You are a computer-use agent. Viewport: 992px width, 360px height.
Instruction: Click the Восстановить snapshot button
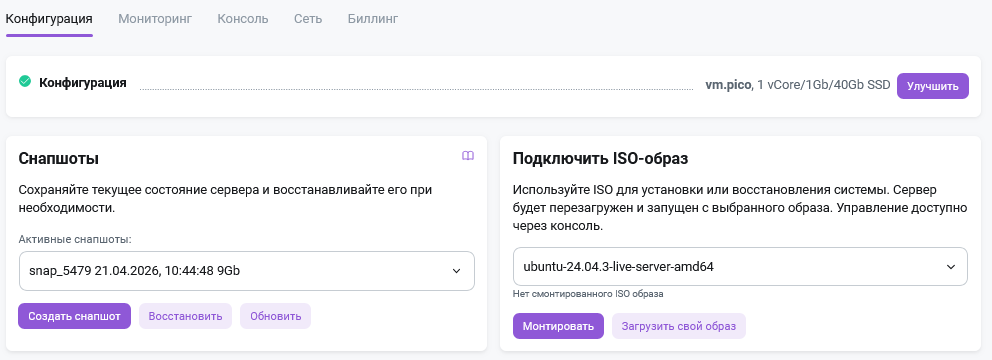pyautogui.click(x=185, y=316)
